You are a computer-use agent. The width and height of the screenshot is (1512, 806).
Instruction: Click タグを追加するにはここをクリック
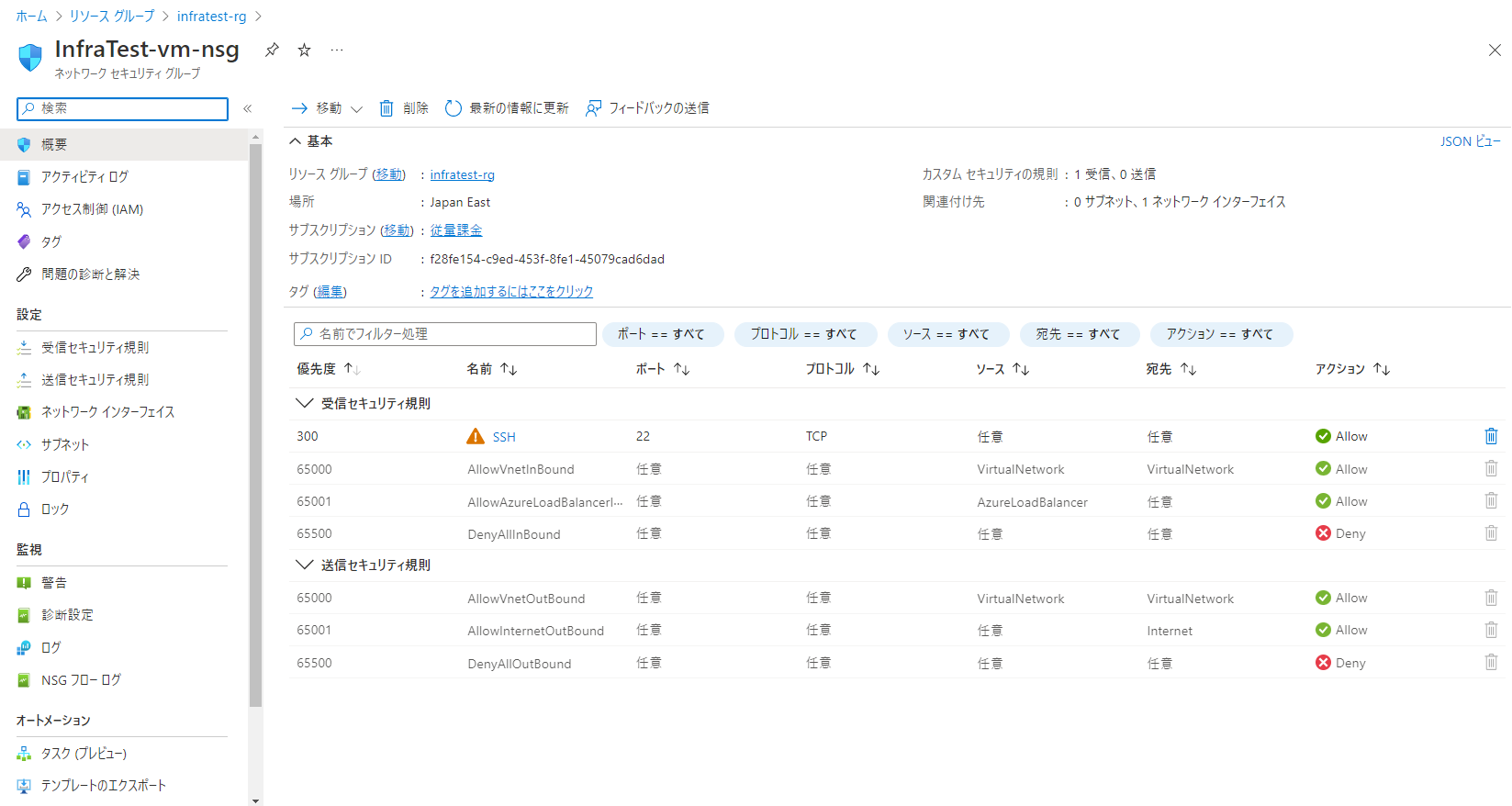pos(511,291)
